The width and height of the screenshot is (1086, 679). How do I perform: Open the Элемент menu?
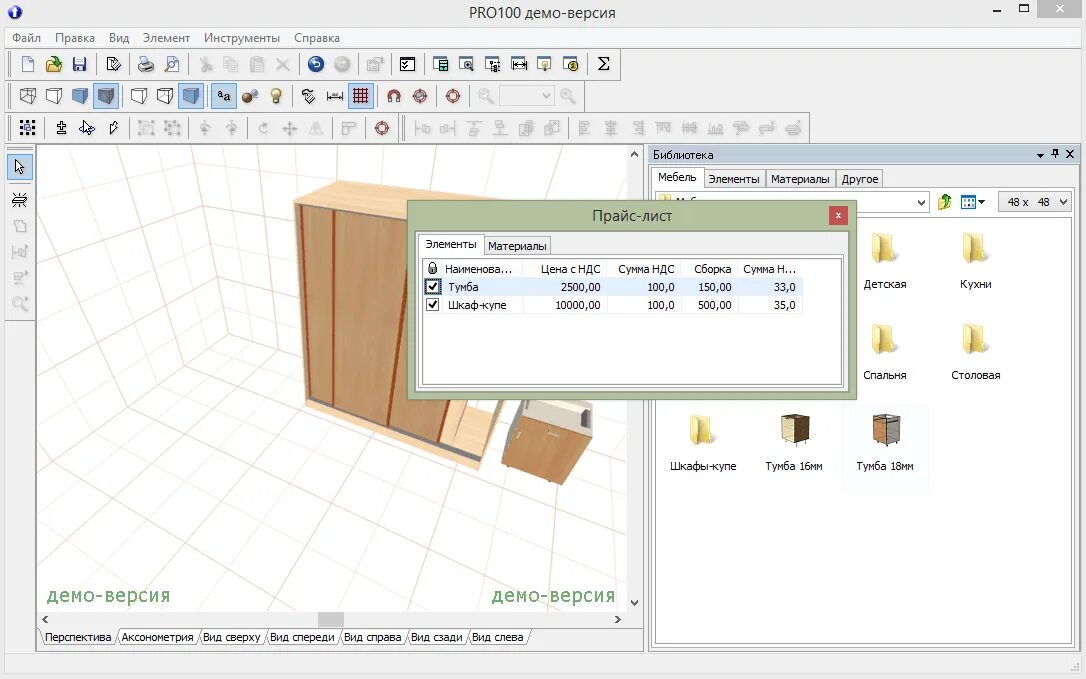click(166, 38)
